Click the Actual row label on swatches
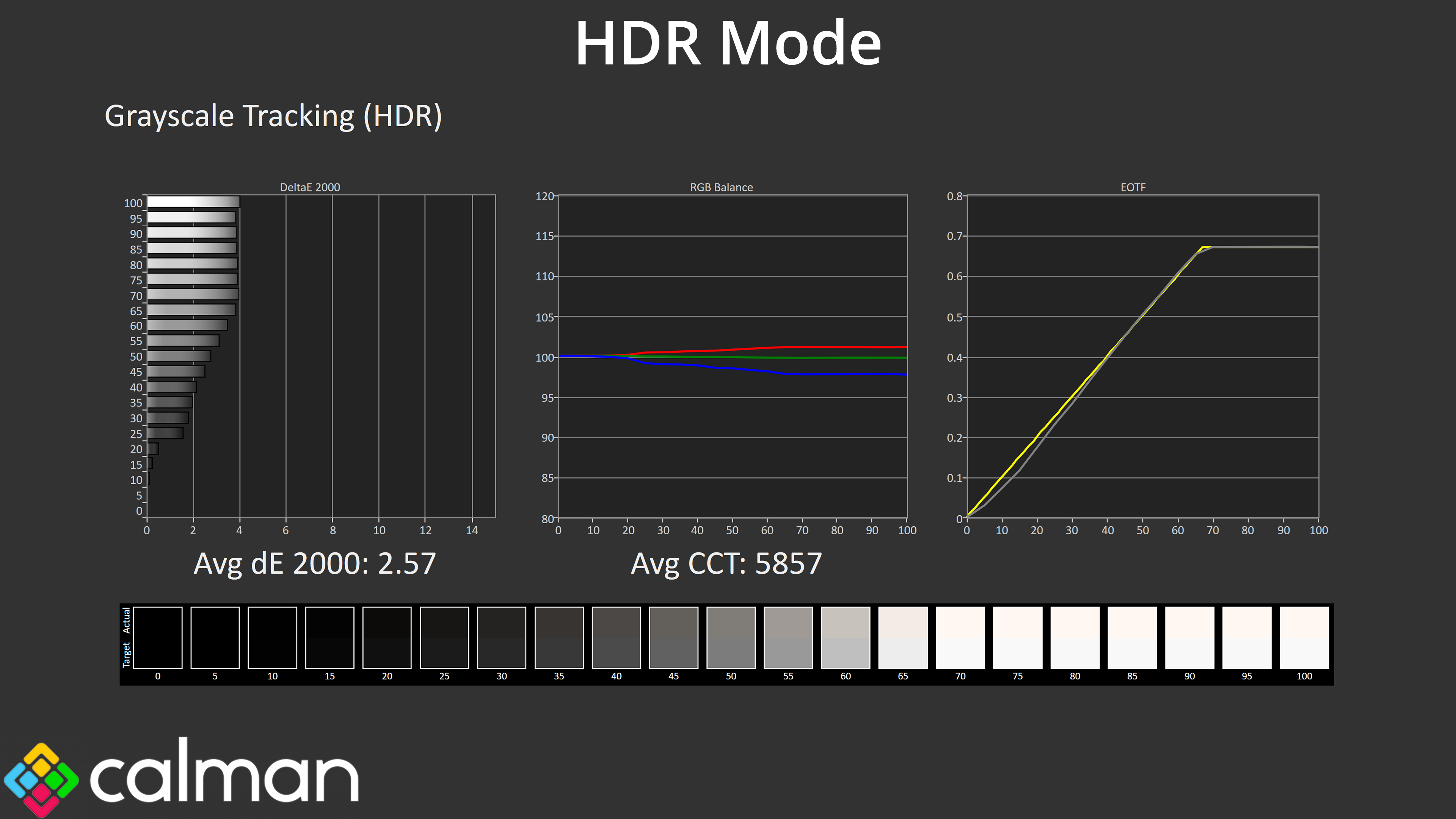This screenshot has width=1456, height=819. pyautogui.click(x=127, y=620)
